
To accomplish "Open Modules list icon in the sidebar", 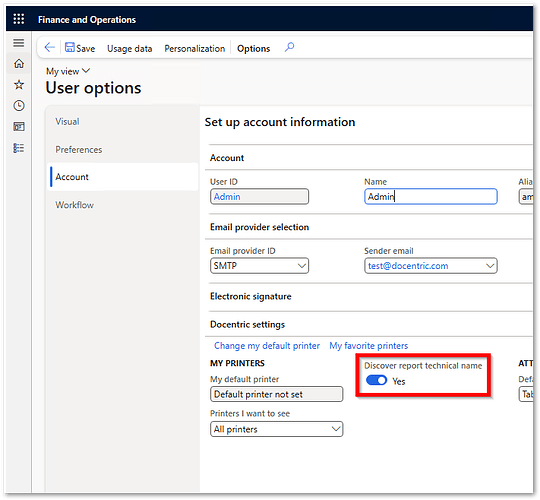I will [19, 148].
